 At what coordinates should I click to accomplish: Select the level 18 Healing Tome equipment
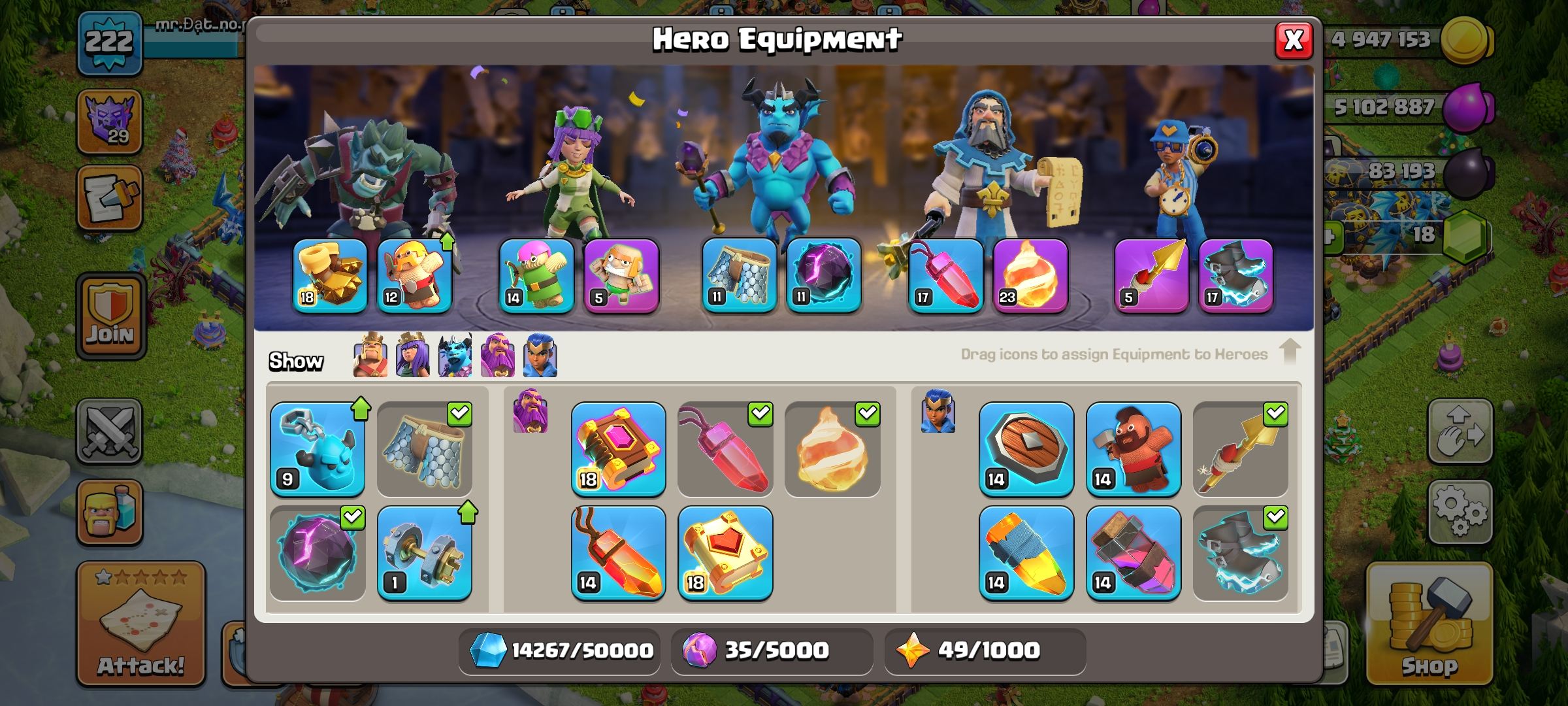tap(725, 553)
